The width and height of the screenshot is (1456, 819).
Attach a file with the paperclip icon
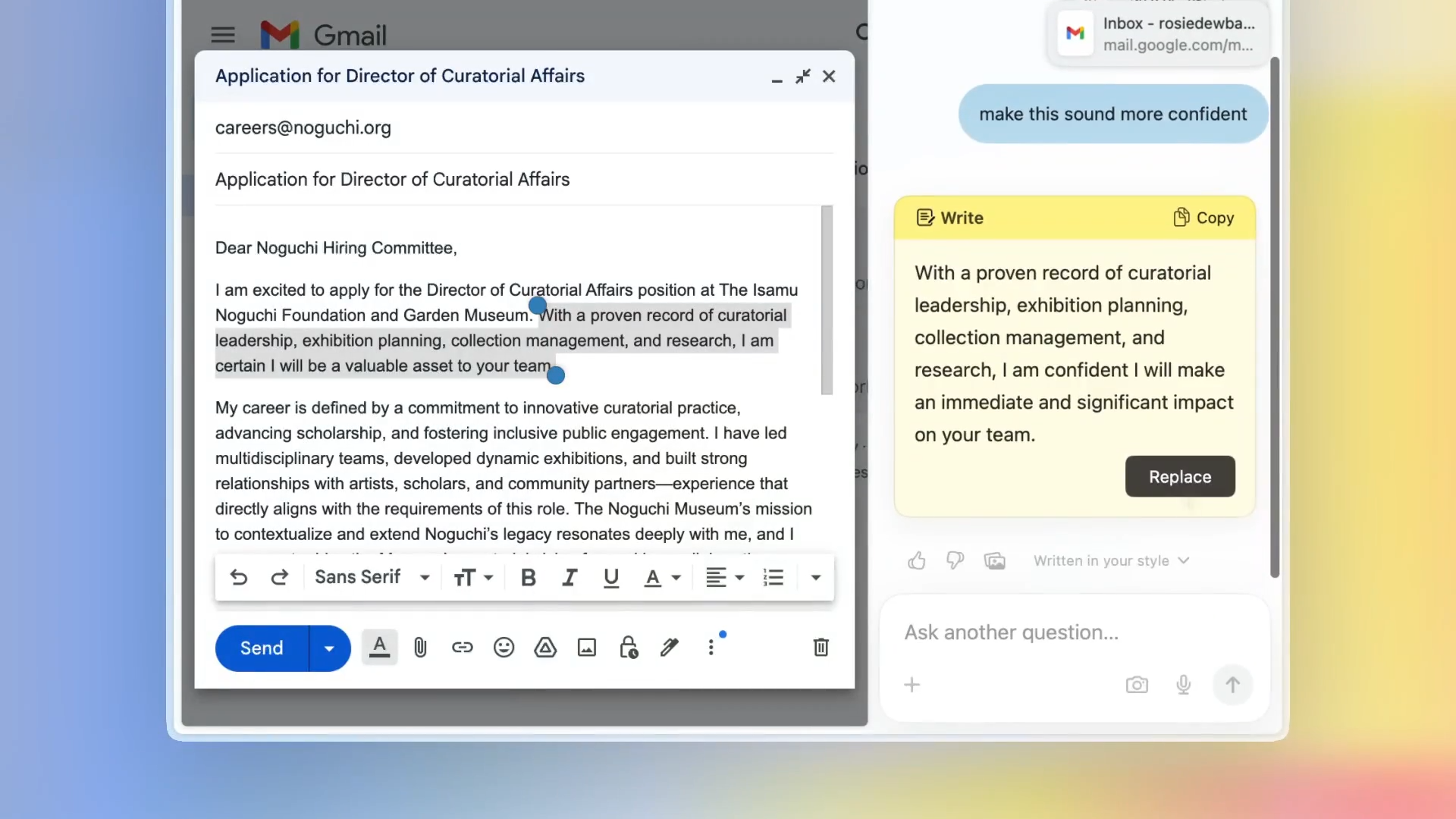(420, 648)
